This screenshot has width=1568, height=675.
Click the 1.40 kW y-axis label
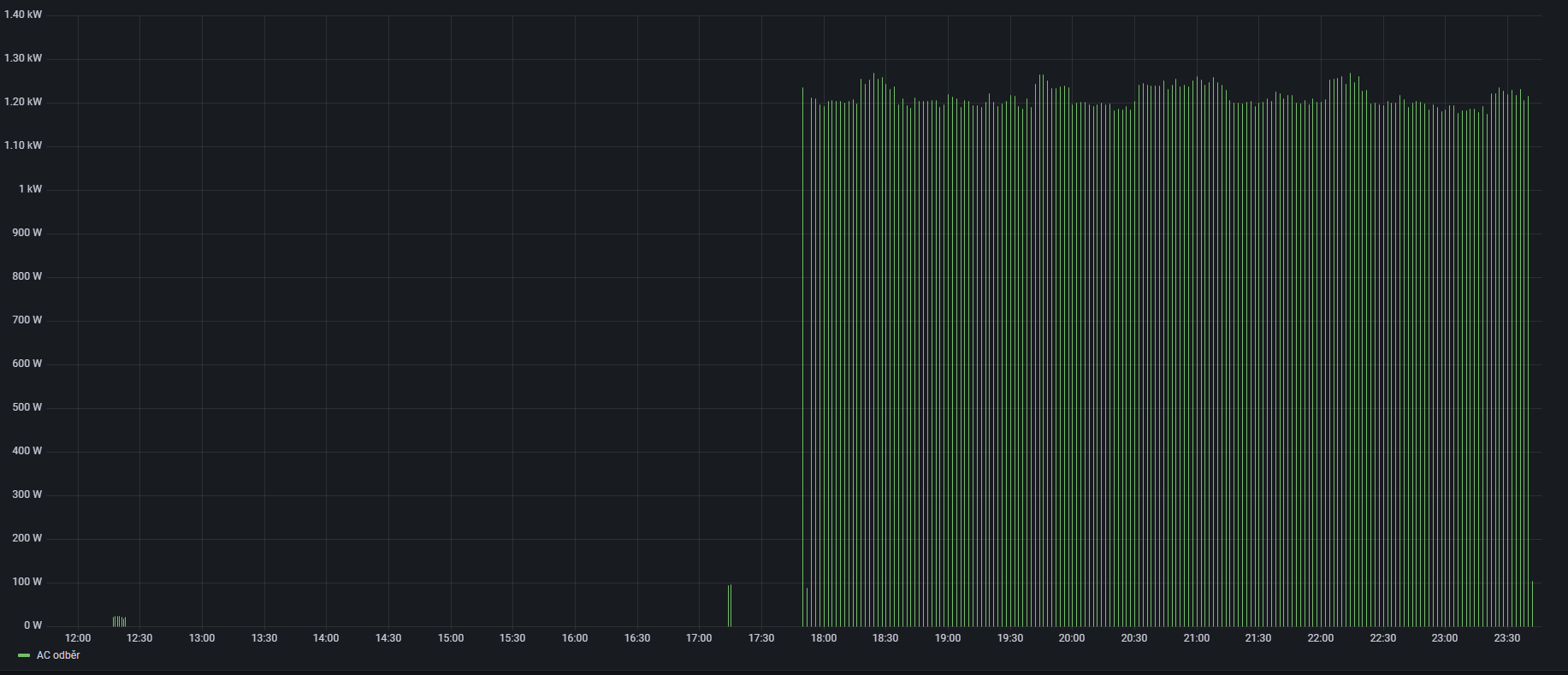(23, 15)
